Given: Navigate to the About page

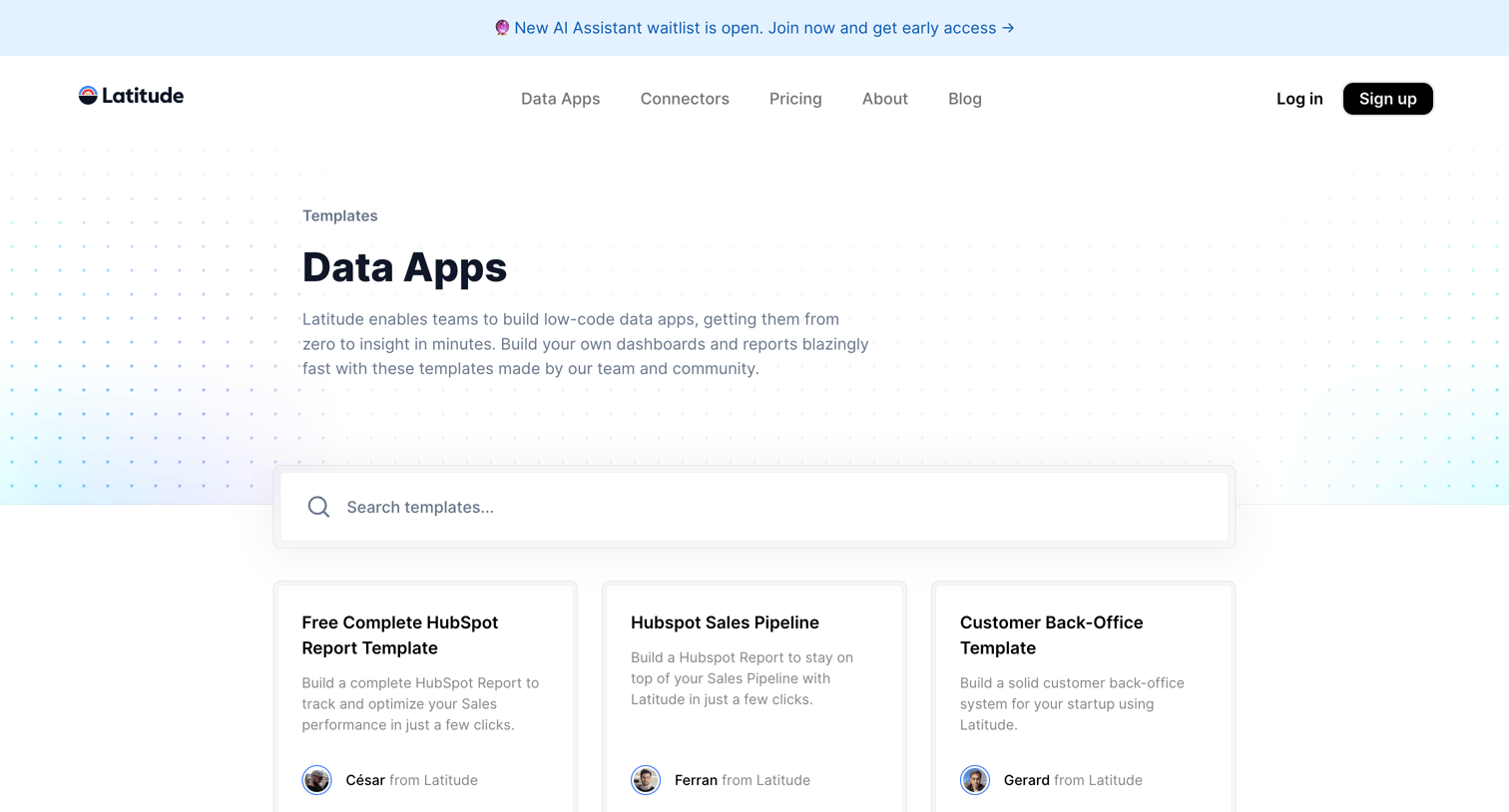Looking at the screenshot, I should [885, 99].
